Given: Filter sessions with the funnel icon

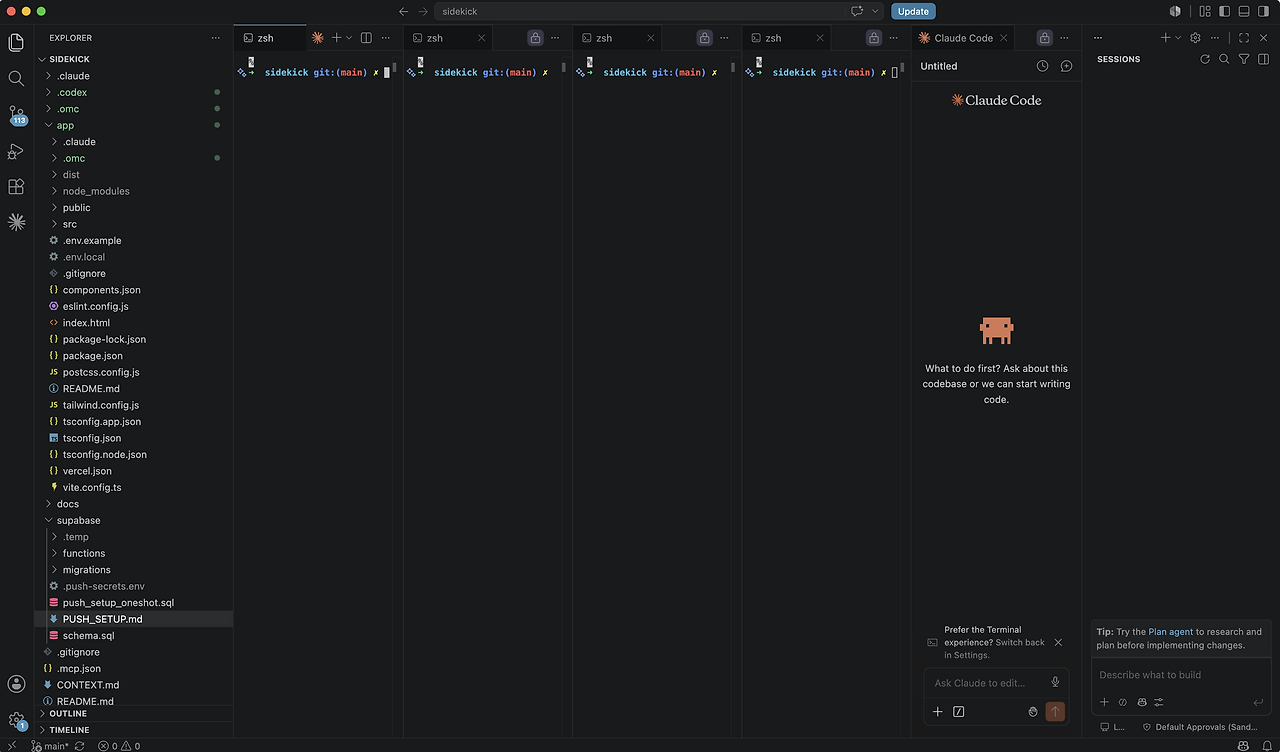Looking at the screenshot, I should point(1244,59).
